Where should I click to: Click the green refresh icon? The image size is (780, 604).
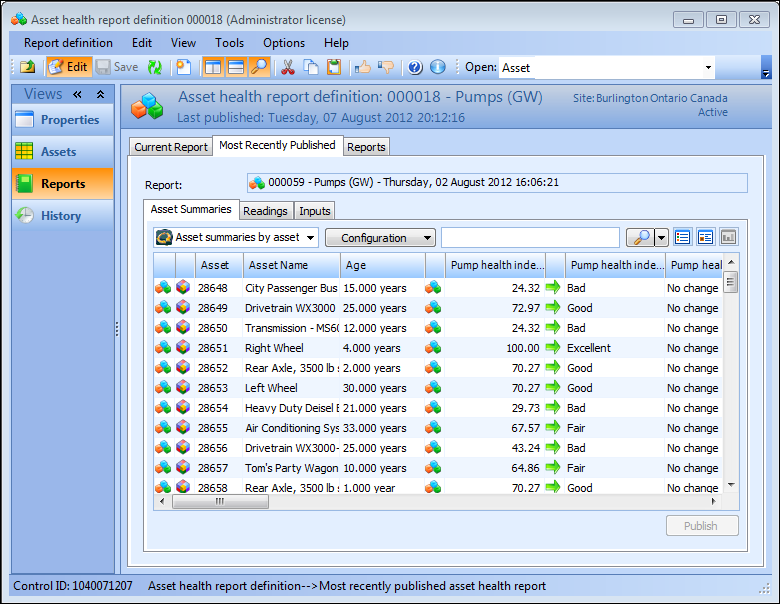click(155, 67)
